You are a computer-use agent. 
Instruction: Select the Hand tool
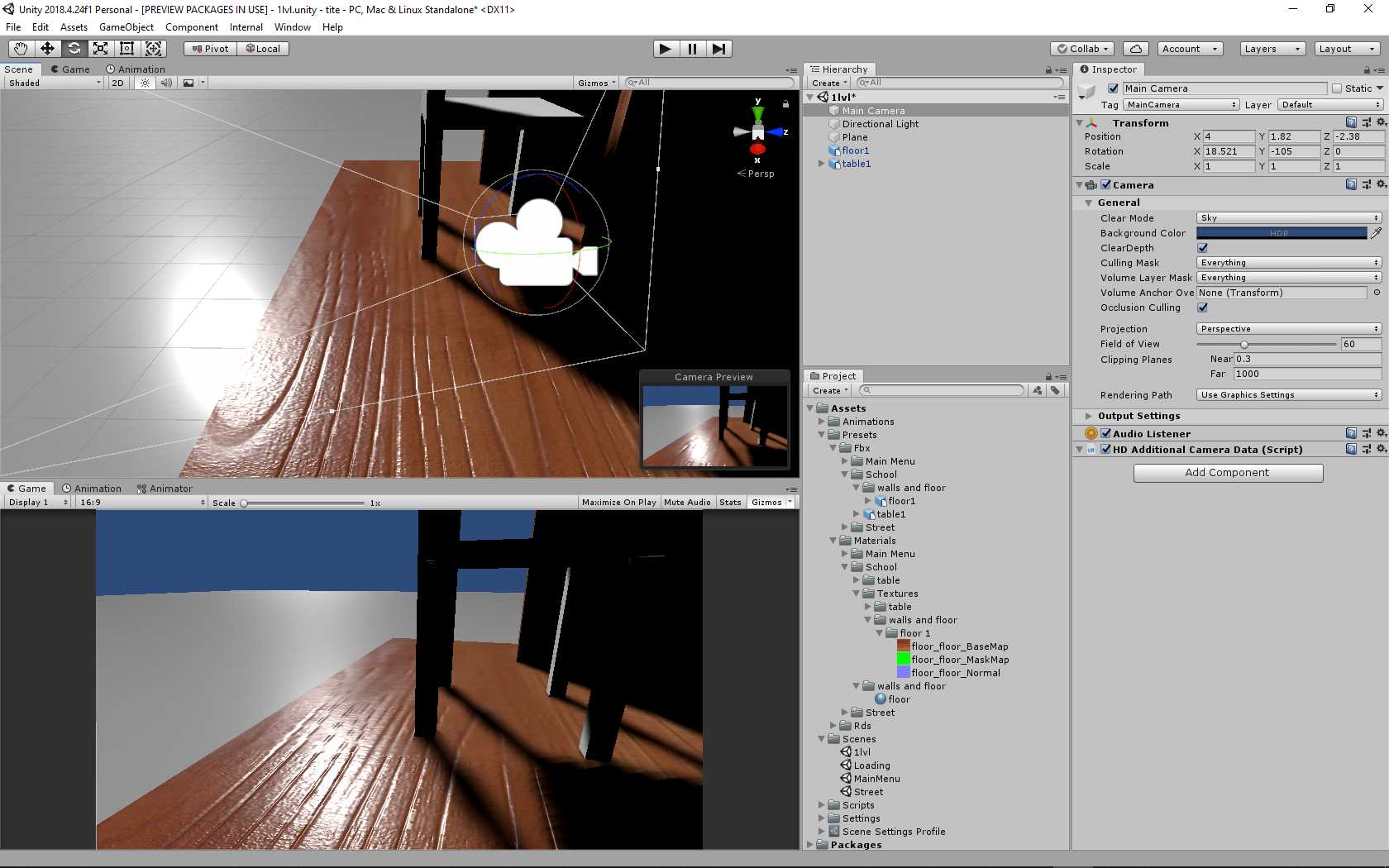21,49
